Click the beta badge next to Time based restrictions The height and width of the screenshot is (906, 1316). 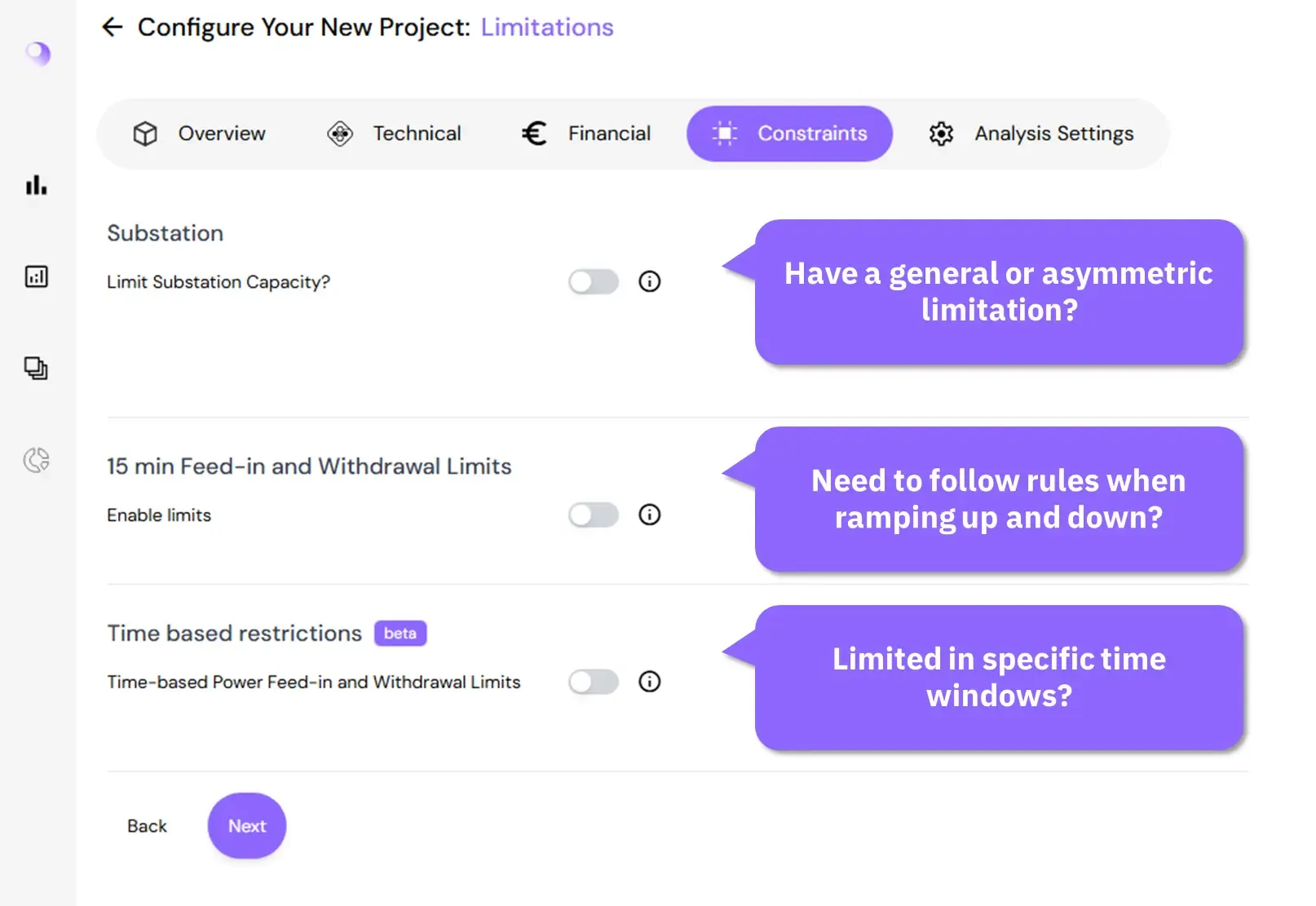pos(400,634)
